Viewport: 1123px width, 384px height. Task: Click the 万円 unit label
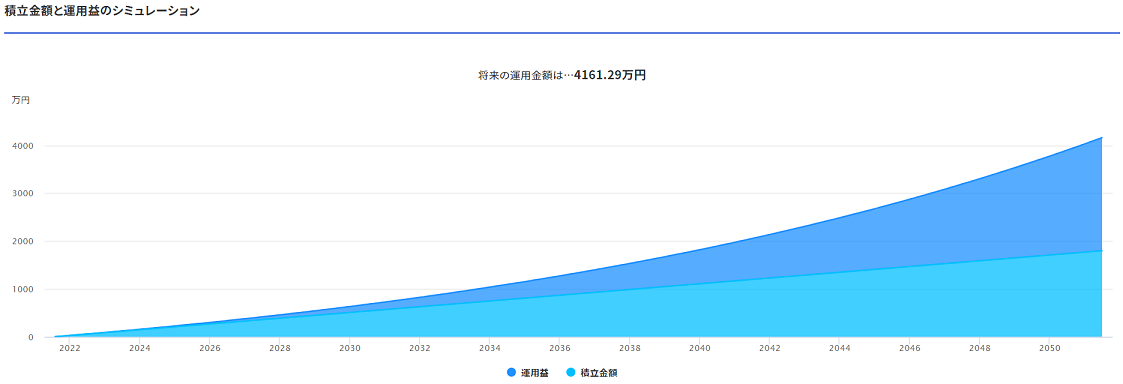coord(21,100)
